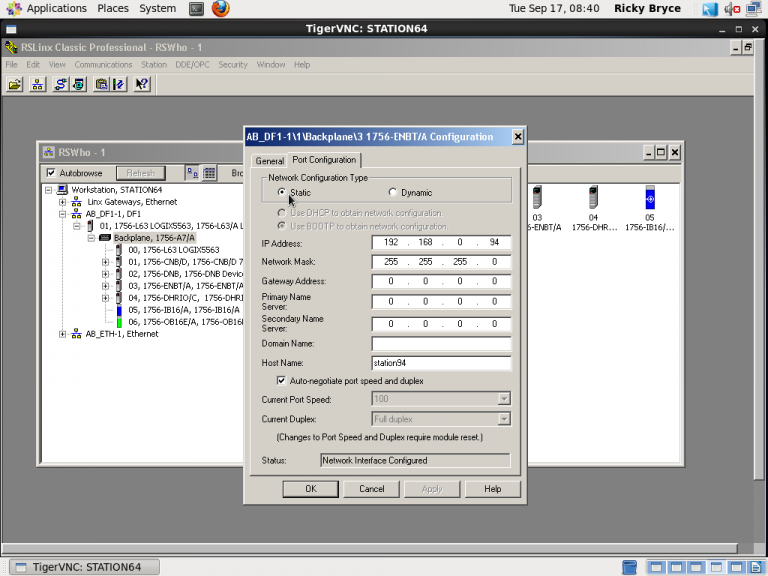768x576 pixels.
Task: Click the VNC window horizontal scrollbar
Action: click(369, 548)
